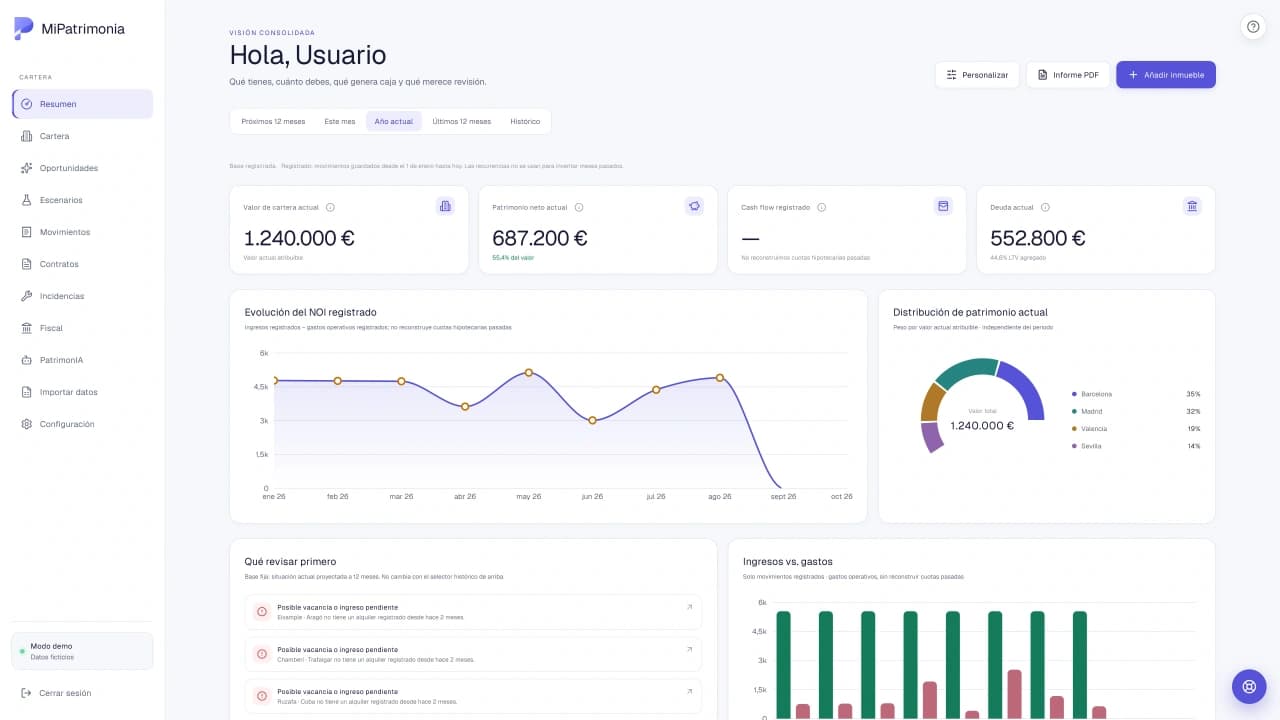
Task: Select the Próximos 12 meses period tab
Action: 273,121
